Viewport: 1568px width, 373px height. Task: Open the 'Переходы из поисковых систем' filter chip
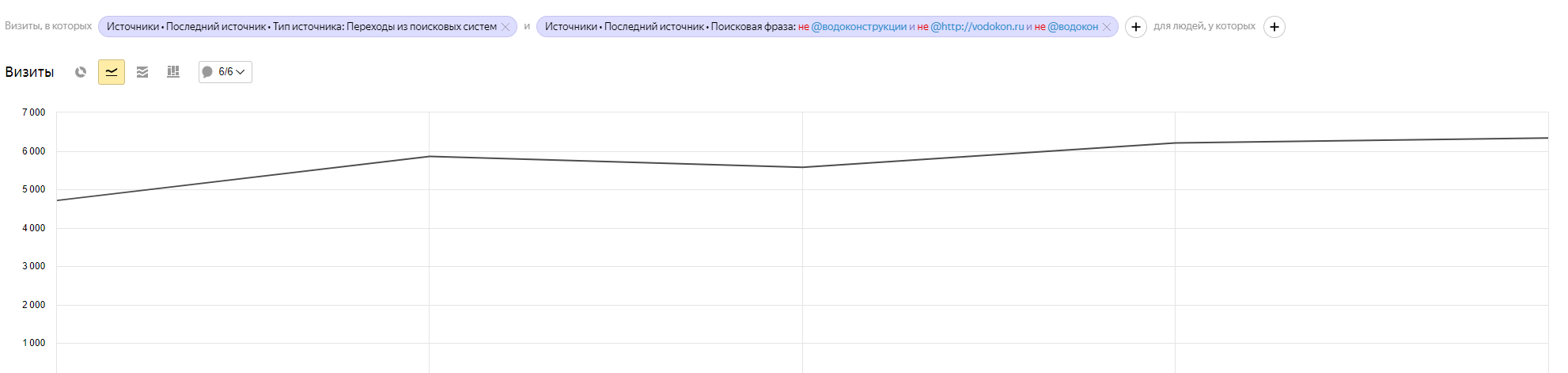pos(301,27)
